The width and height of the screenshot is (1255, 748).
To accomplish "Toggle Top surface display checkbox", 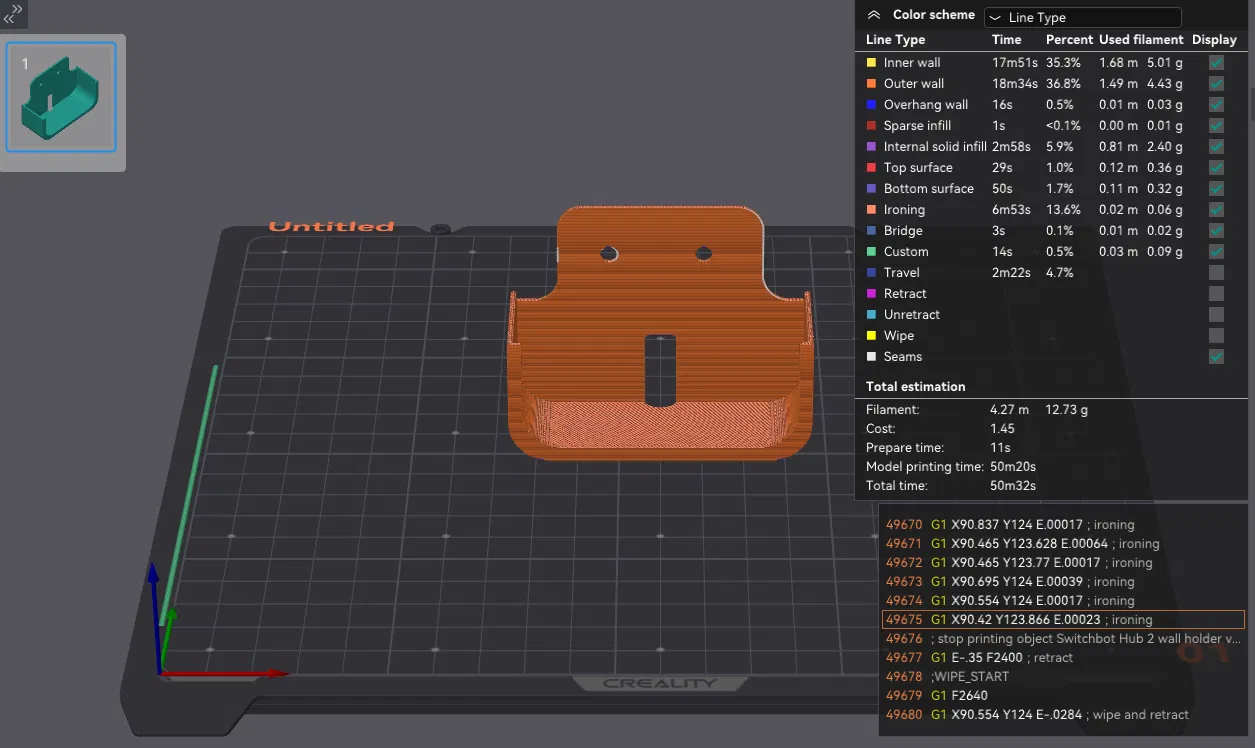I will coord(1216,167).
